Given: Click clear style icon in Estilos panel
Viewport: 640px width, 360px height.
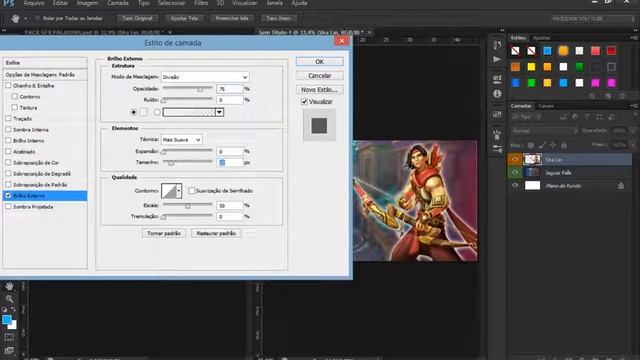Looking at the screenshot, I should point(592,96).
